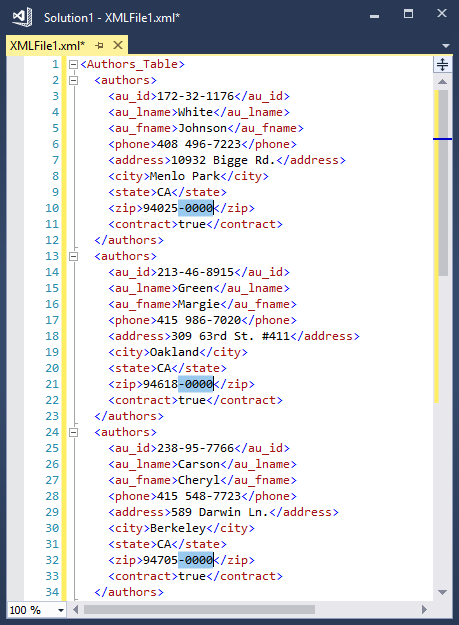Click address 10932 Bigge Rd.
This screenshot has width=459, height=625.
click(223, 160)
